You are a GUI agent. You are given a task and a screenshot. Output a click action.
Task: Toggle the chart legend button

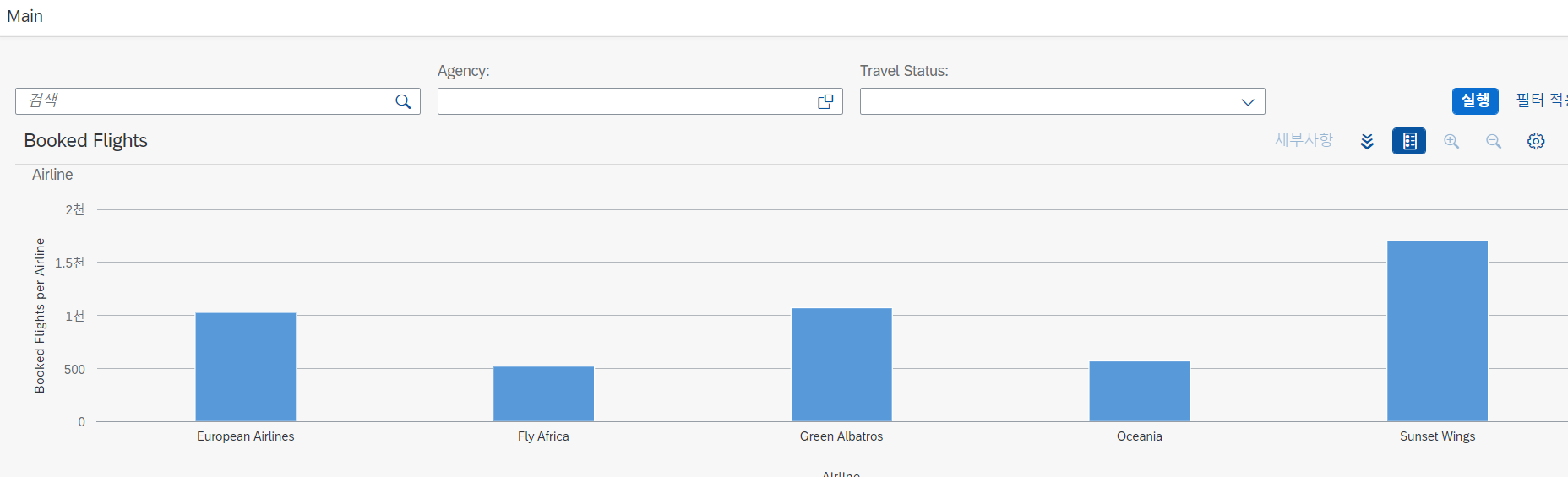(1409, 141)
